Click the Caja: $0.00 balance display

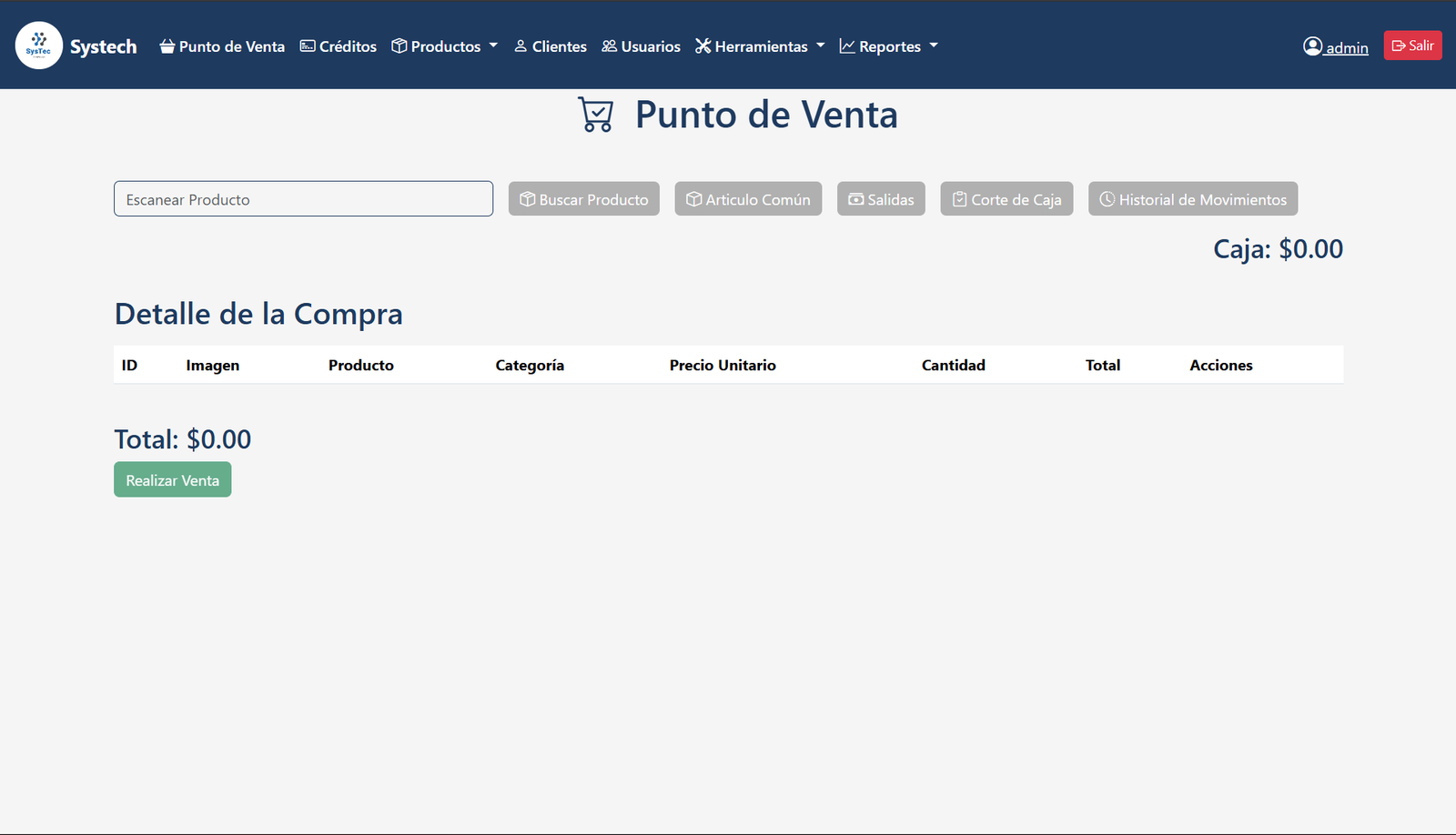click(x=1278, y=247)
